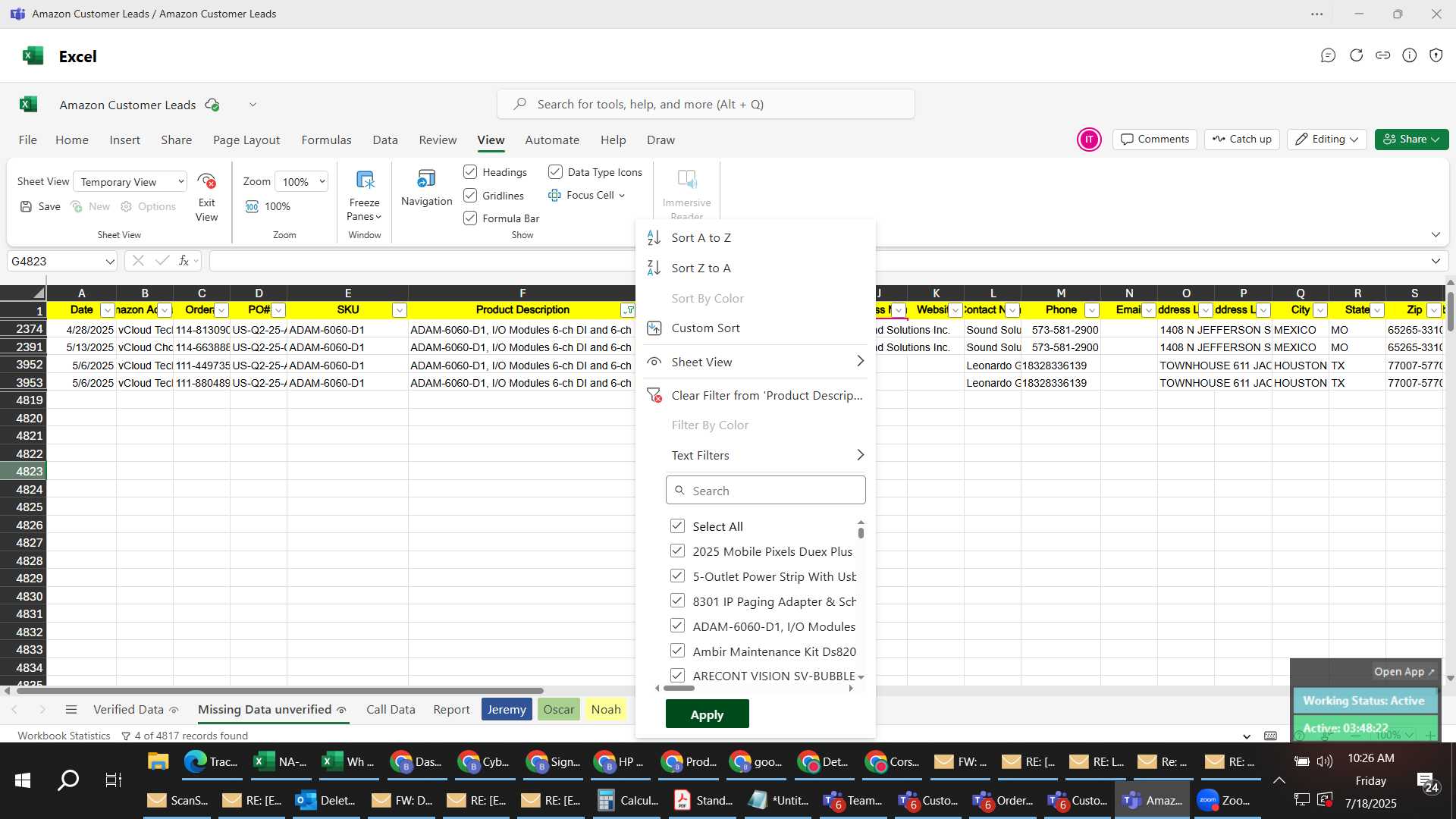1456x819 pixels.
Task: Toggle the Formula Bar checkbox
Action: pyautogui.click(x=470, y=218)
